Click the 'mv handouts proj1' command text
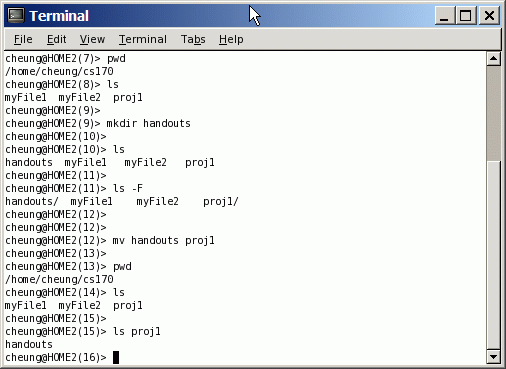This screenshot has width=506, height=369. (x=163, y=240)
